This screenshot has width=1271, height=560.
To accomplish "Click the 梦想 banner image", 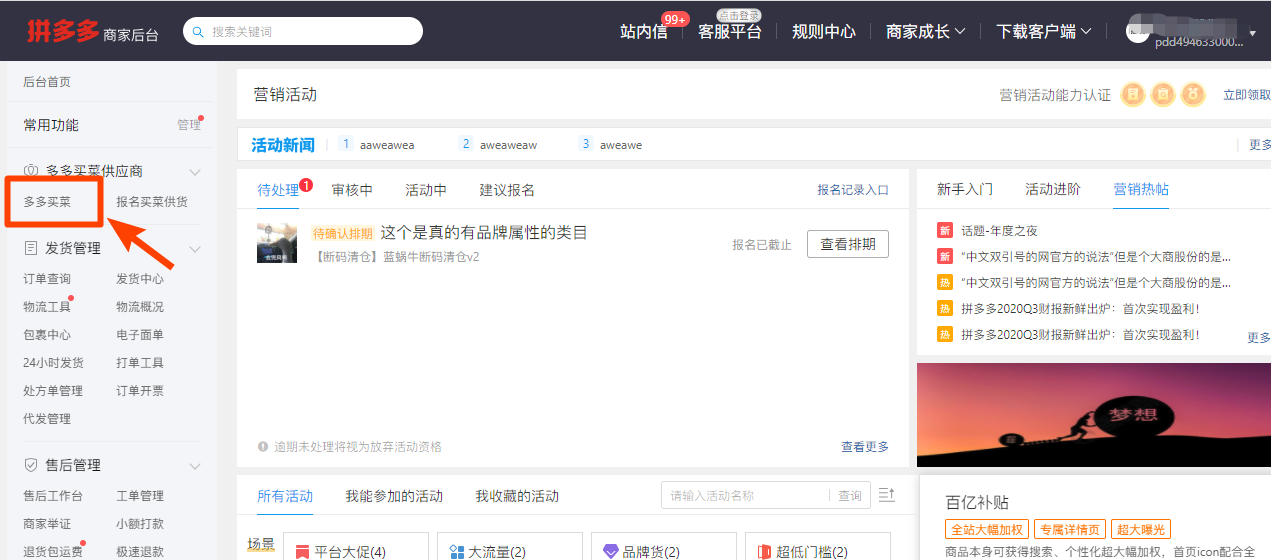I will pos(1094,414).
